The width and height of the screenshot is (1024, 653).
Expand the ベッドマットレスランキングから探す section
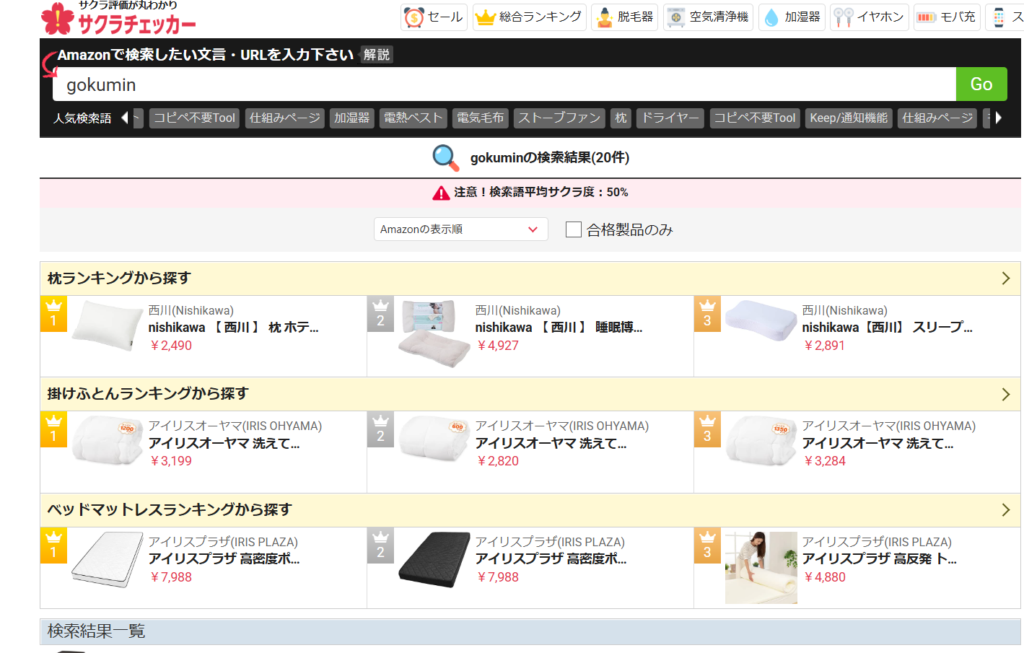[1005, 510]
